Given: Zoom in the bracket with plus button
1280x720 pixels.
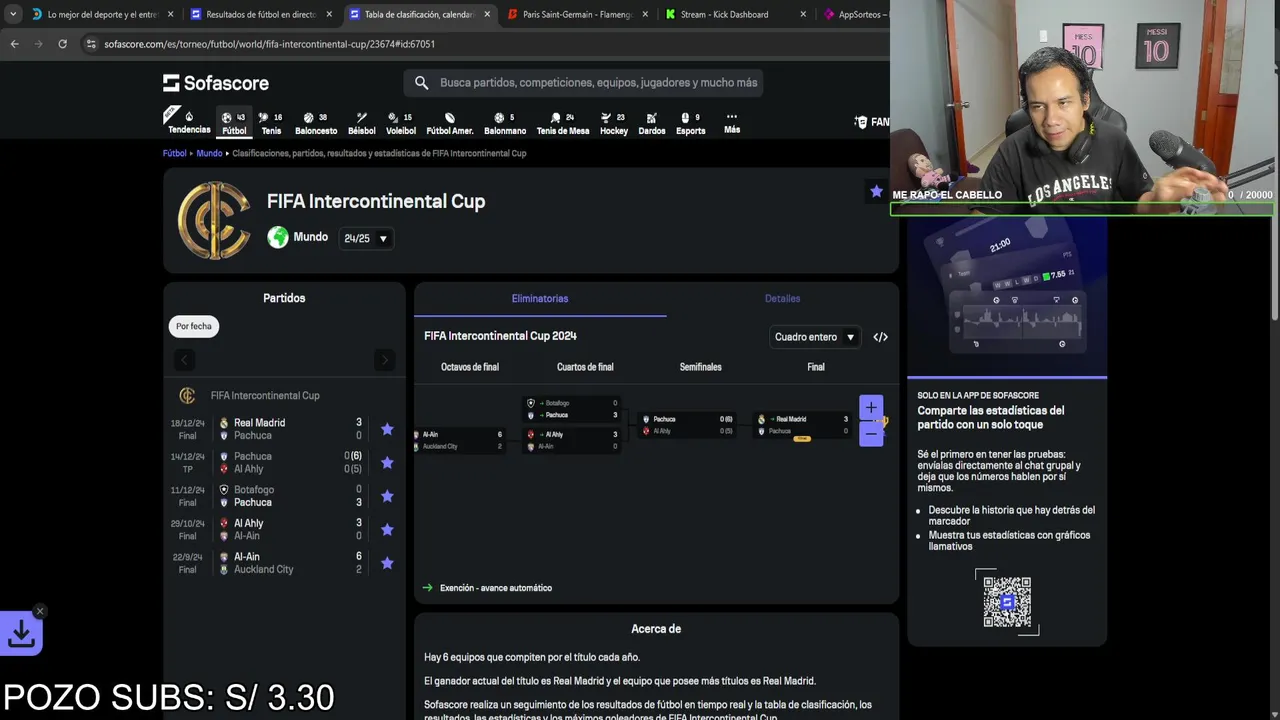Looking at the screenshot, I should coord(871,408).
